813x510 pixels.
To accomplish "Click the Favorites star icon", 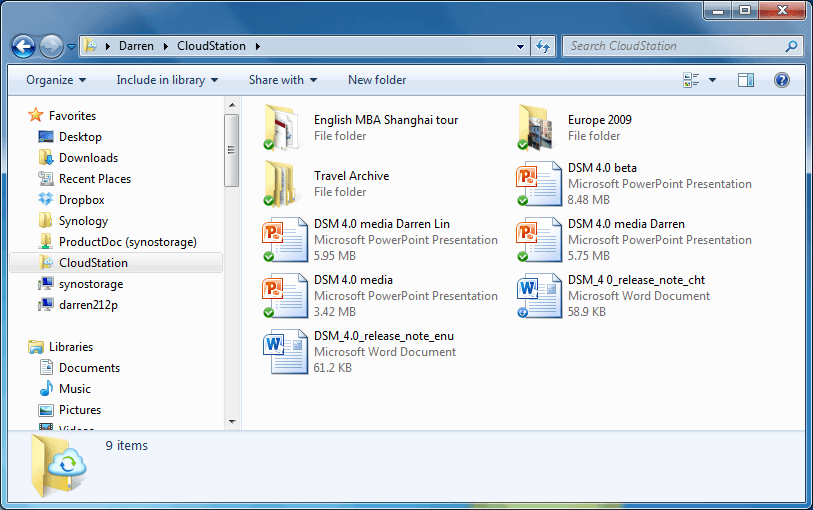I will click(35, 115).
